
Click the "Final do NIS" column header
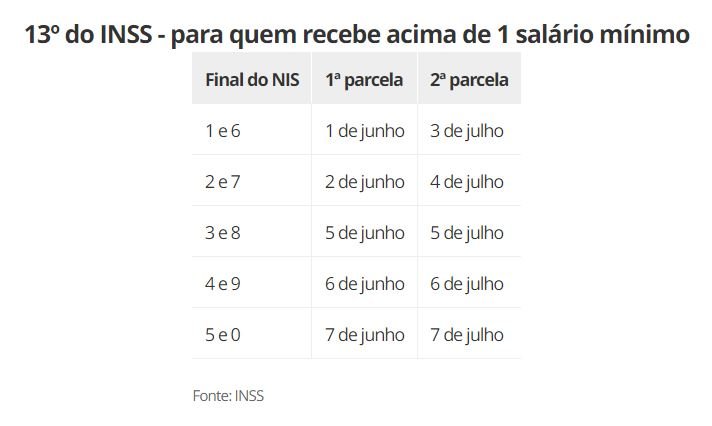(x=251, y=80)
